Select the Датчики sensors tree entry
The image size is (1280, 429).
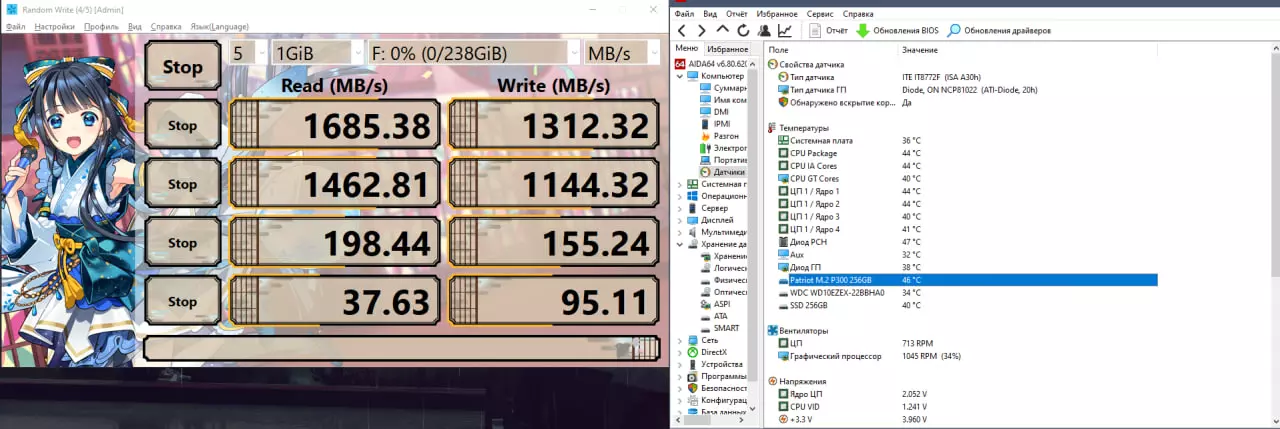click(x=723, y=172)
